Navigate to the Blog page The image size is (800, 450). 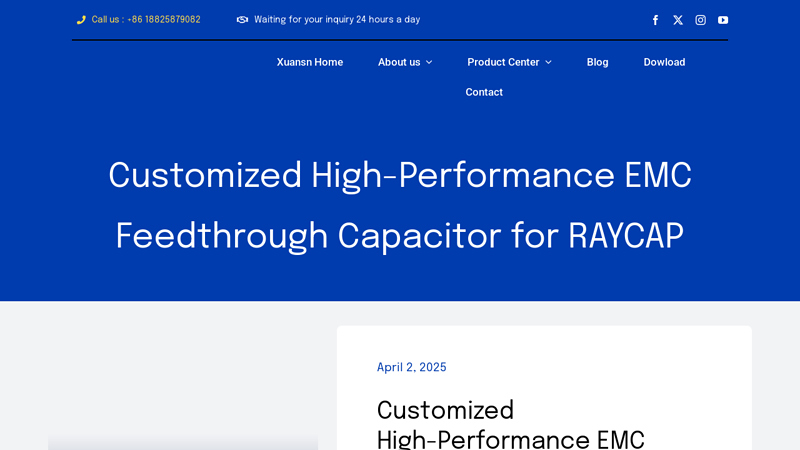[597, 62]
